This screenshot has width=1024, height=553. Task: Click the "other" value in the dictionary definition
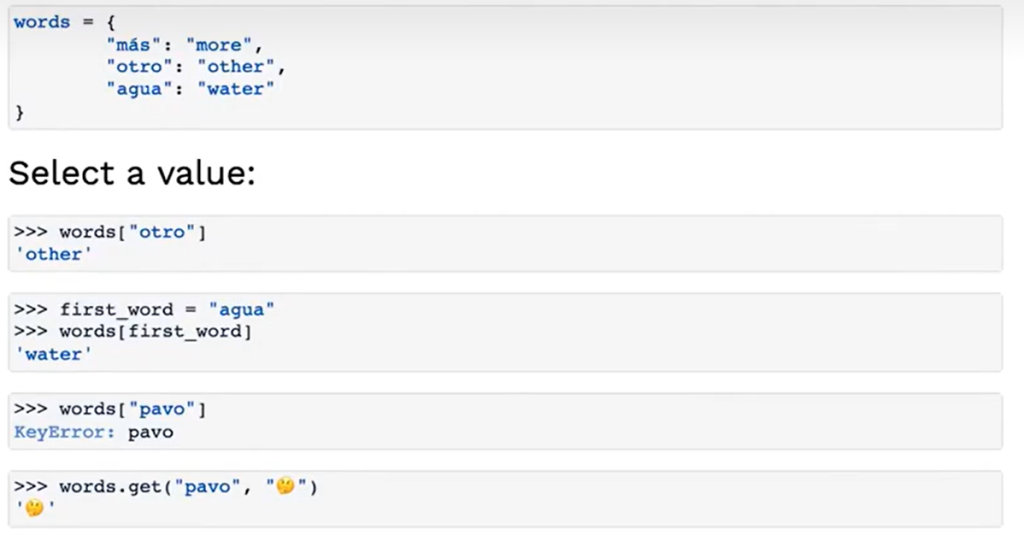(x=236, y=67)
